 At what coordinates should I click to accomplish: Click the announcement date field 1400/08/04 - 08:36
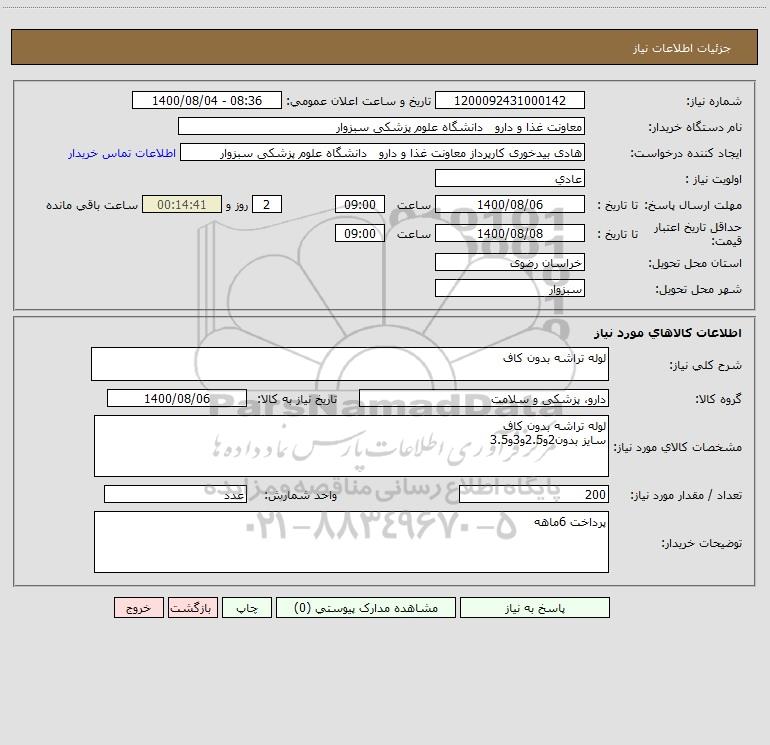207,100
